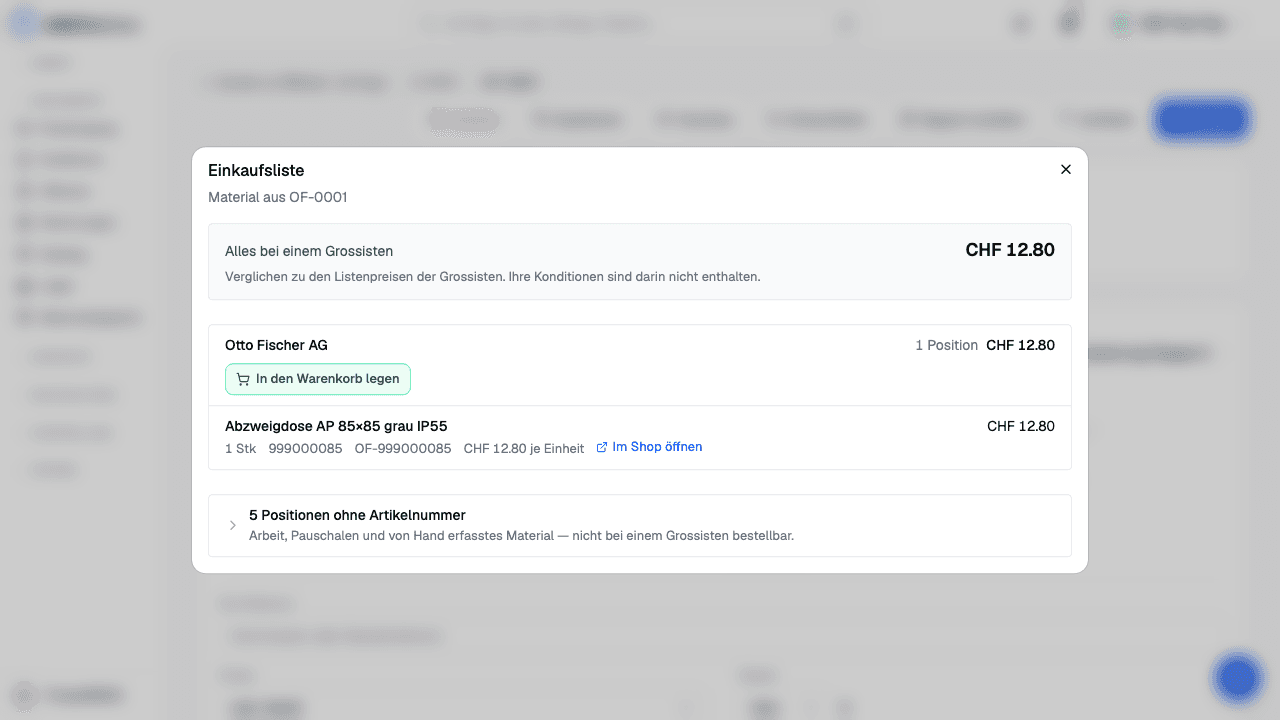
Task: Click the total CHF 12.80 in summary box
Action: [x=1010, y=250]
